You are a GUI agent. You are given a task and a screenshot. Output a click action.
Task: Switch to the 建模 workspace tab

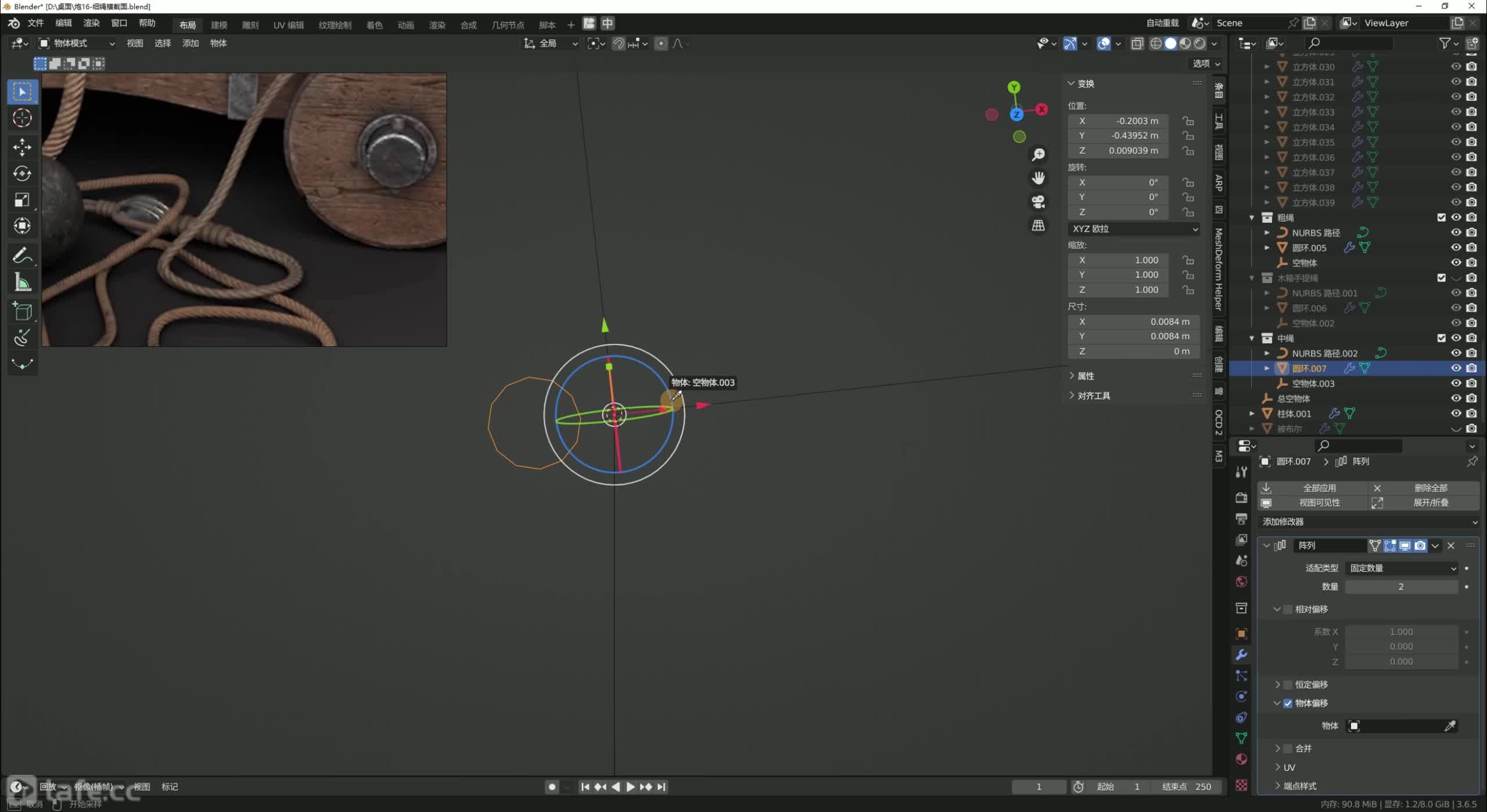tap(219, 25)
